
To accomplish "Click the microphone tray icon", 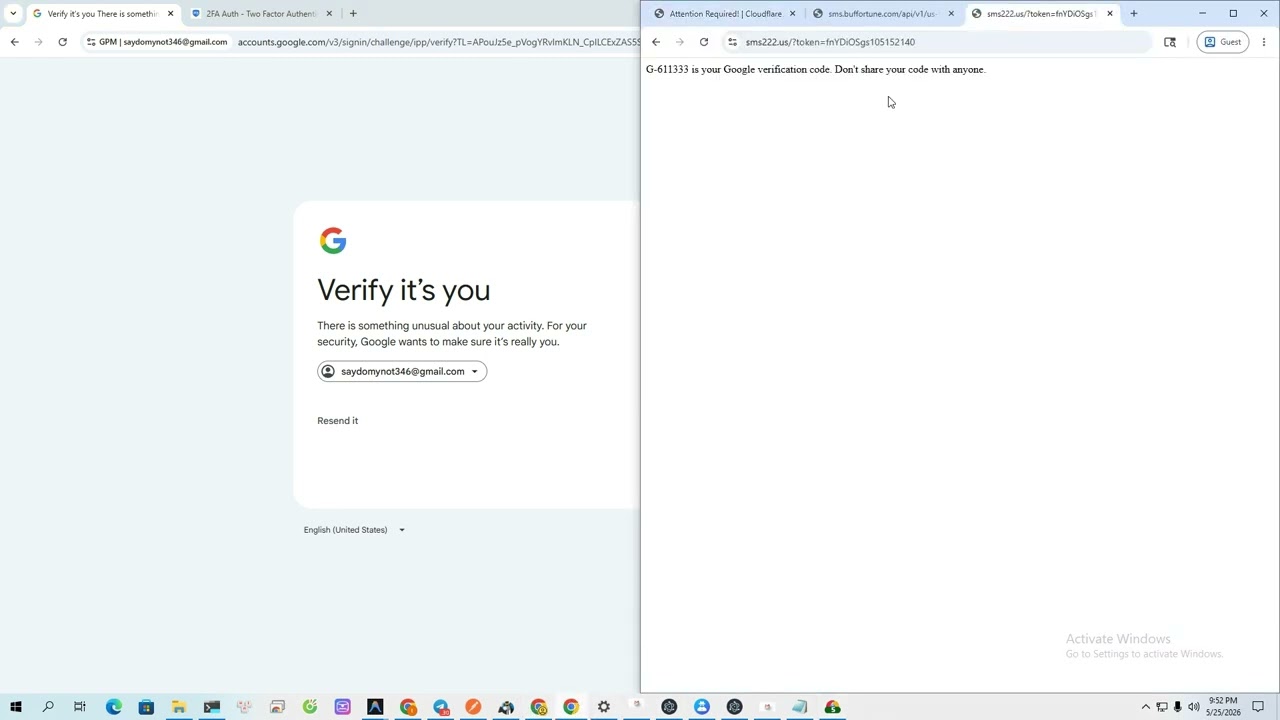I will [1178, 707].
